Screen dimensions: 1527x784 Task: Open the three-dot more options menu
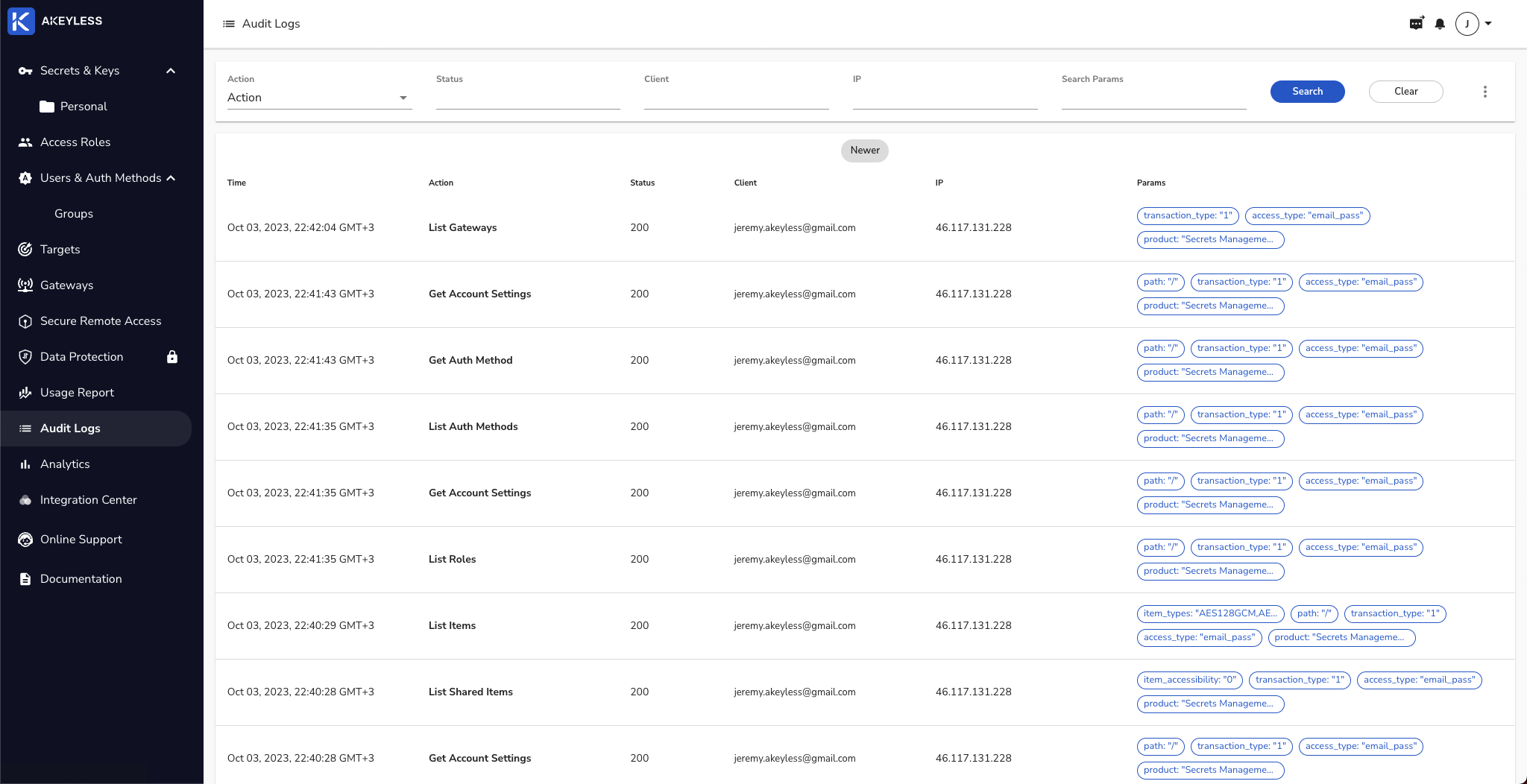point(1485,92)
